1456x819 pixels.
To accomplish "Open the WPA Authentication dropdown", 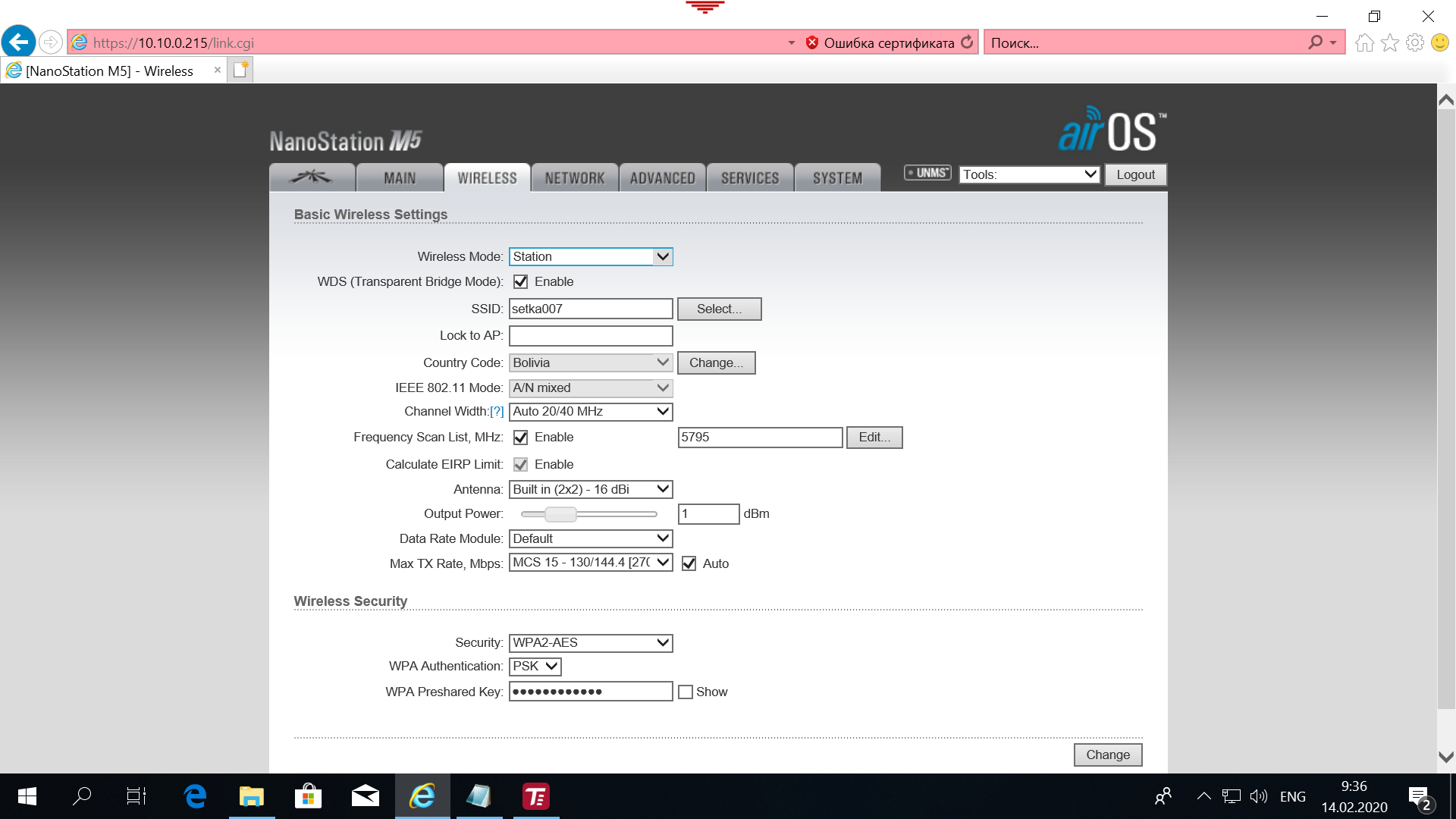I will click(x=535, y=666).
